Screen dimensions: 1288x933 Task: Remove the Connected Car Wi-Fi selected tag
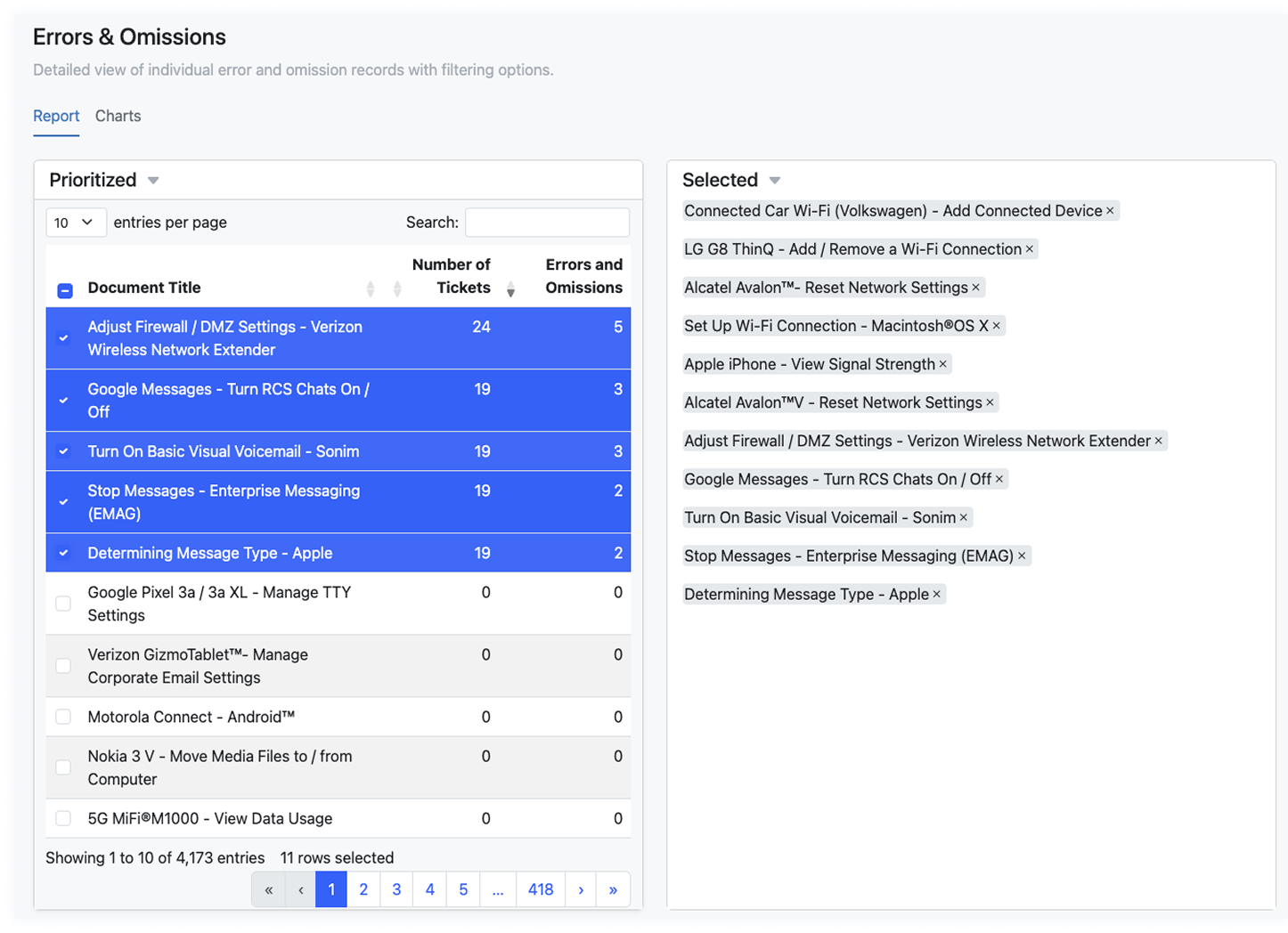[1110, 211]
